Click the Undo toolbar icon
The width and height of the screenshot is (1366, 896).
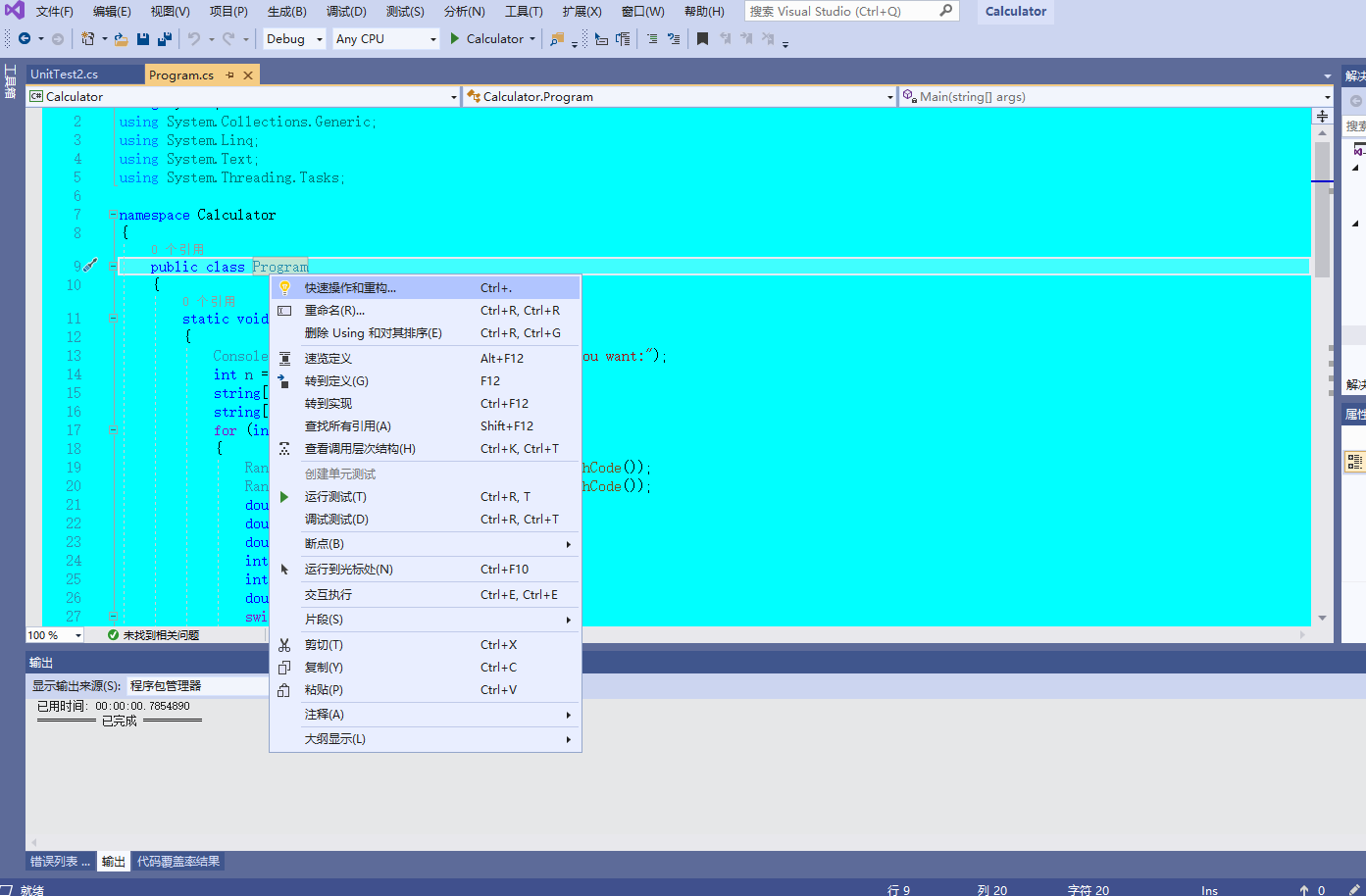194,39
